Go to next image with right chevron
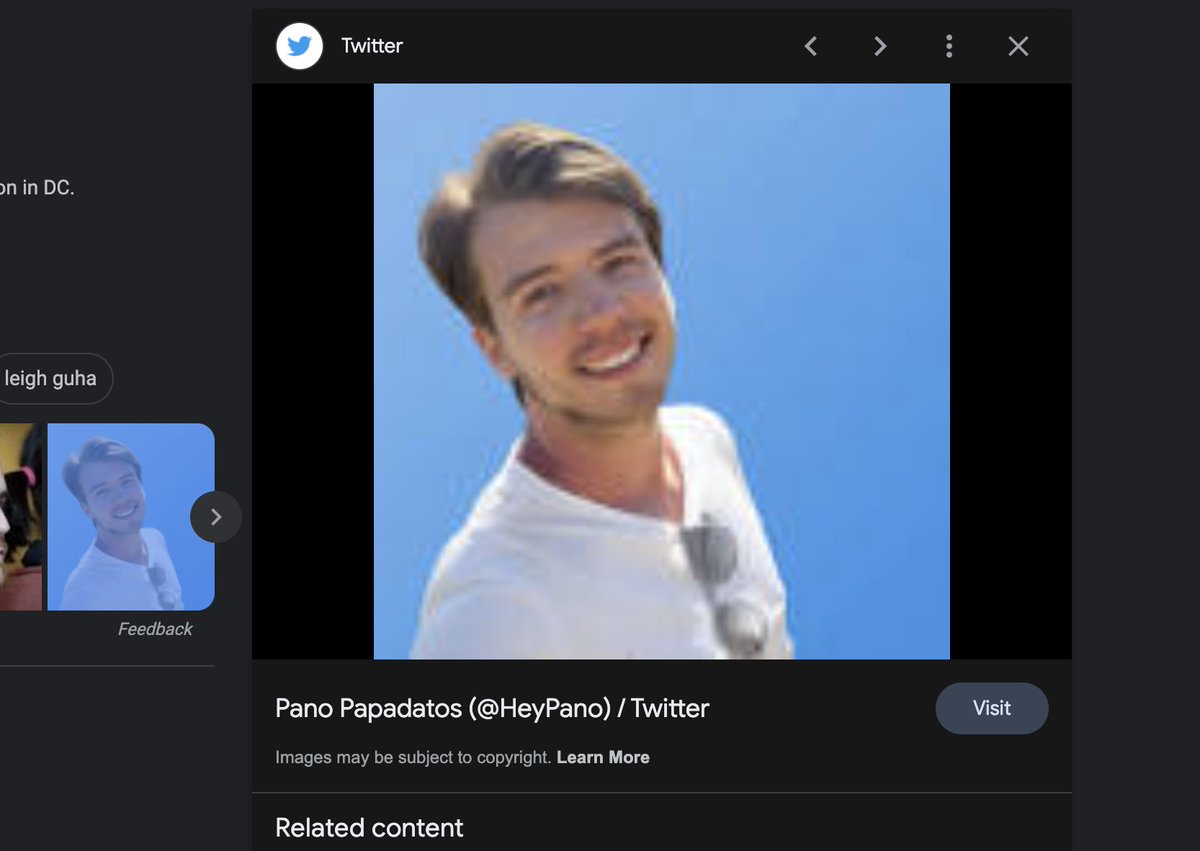1200x851 pixels. coord(880,46)
